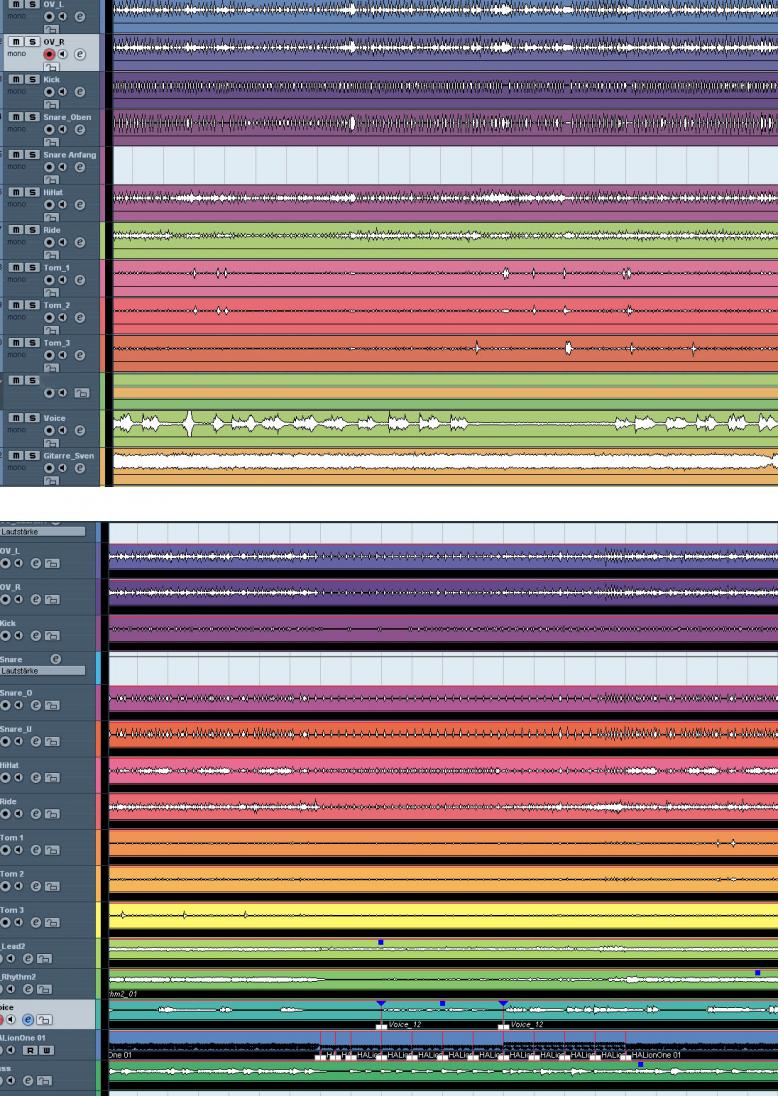Screen dimensions: 778x1096
Task: Record-enable the Gitarre_Sven track
Action: [49, 468]
